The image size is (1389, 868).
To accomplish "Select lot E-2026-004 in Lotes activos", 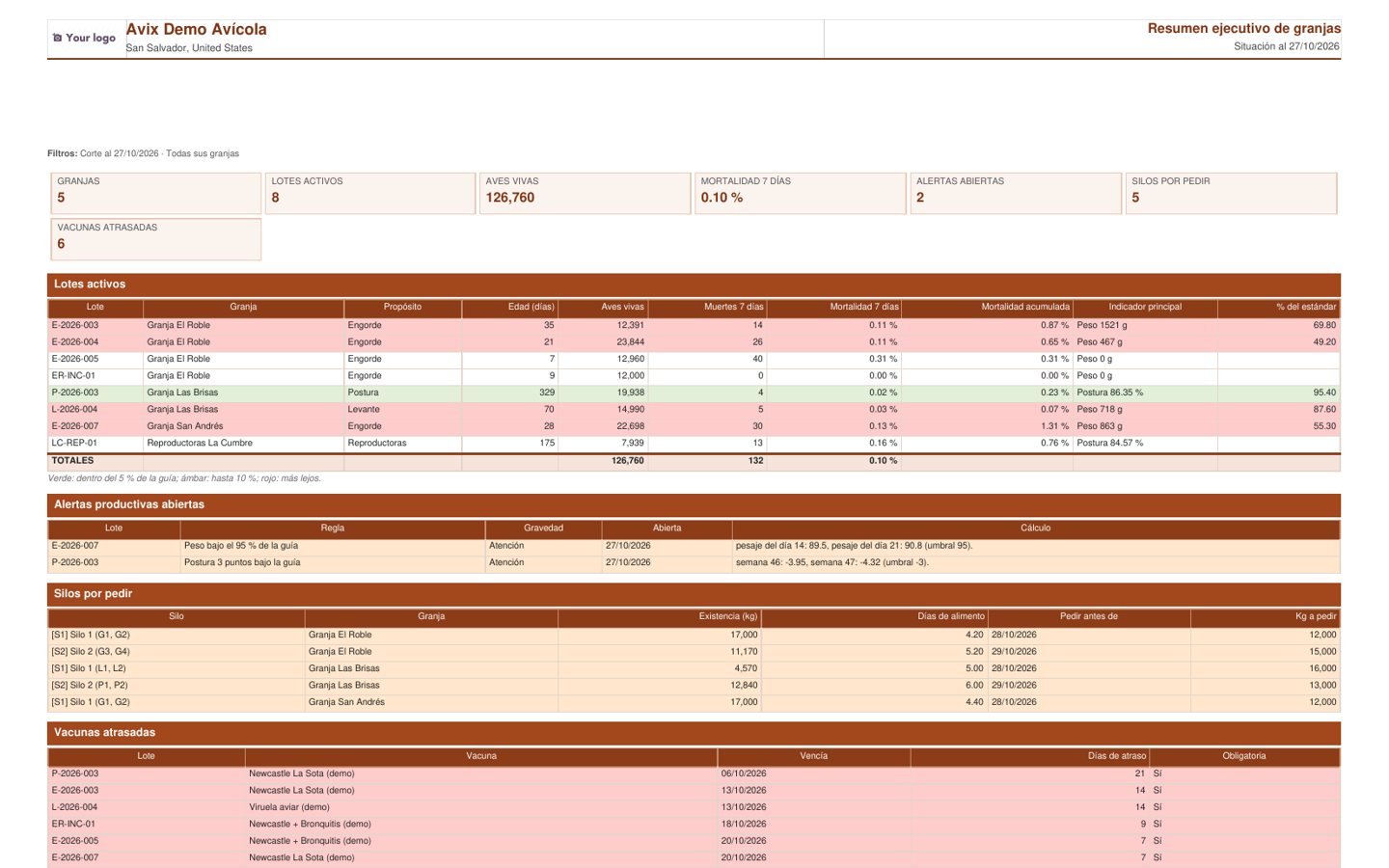I will [694, 342].
